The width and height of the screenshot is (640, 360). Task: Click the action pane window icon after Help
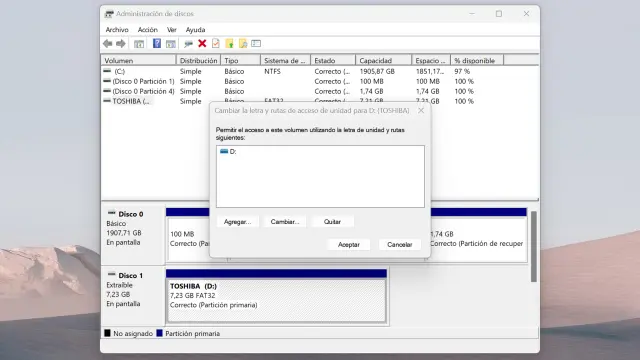point(171,44)
